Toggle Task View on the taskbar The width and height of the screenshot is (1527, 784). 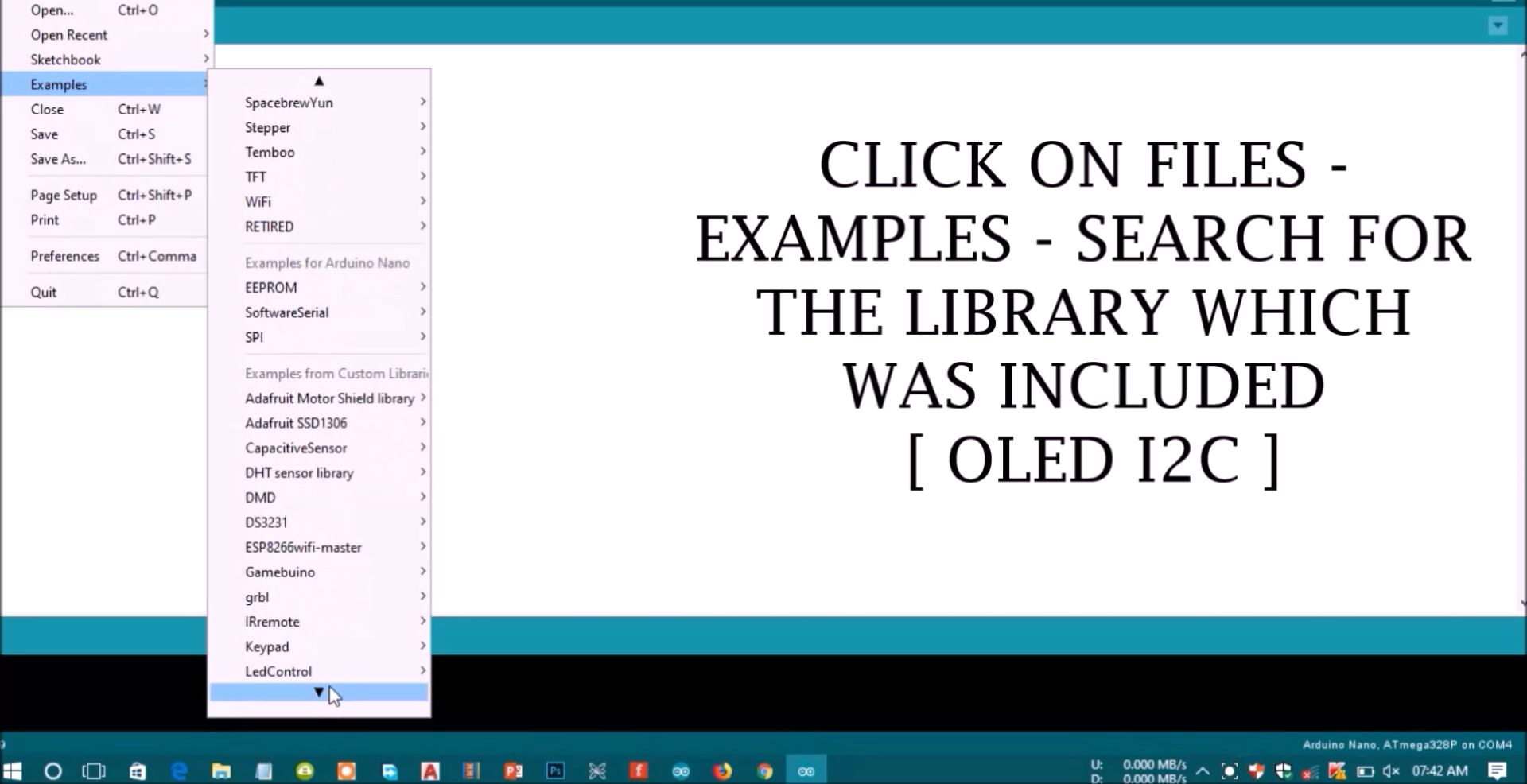pos(93,770)
